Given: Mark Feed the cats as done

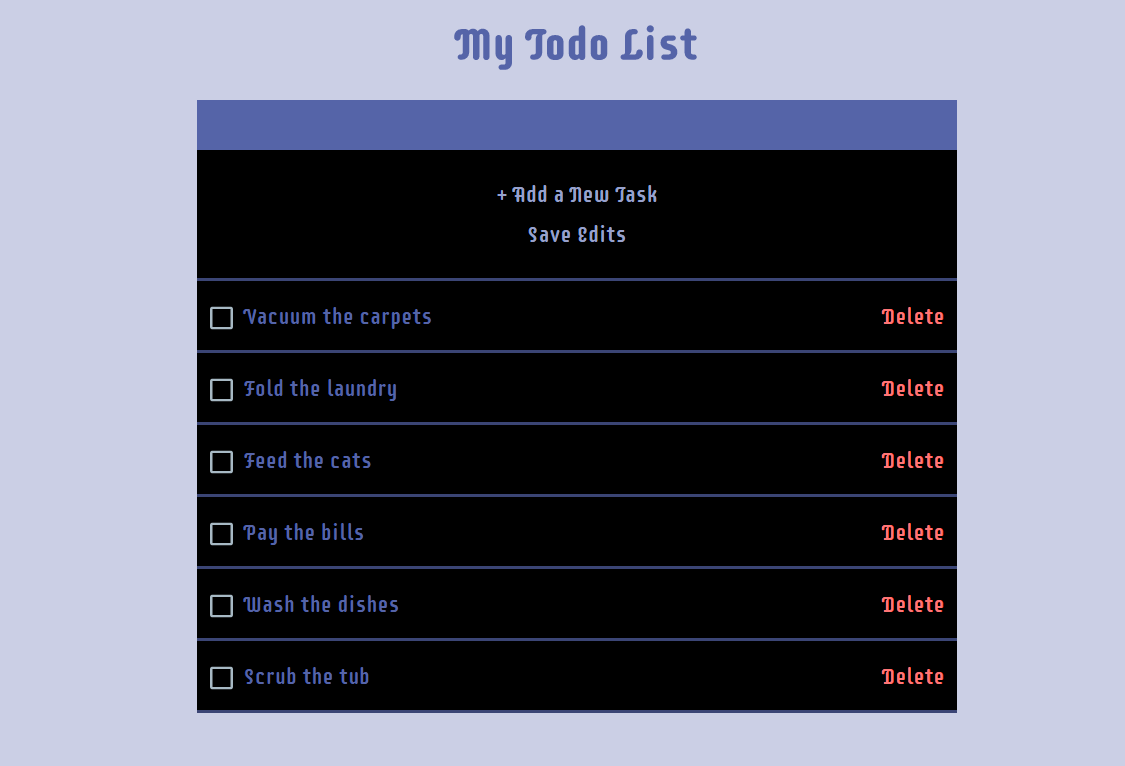Looking at the screenshot, I should point(221,462).
